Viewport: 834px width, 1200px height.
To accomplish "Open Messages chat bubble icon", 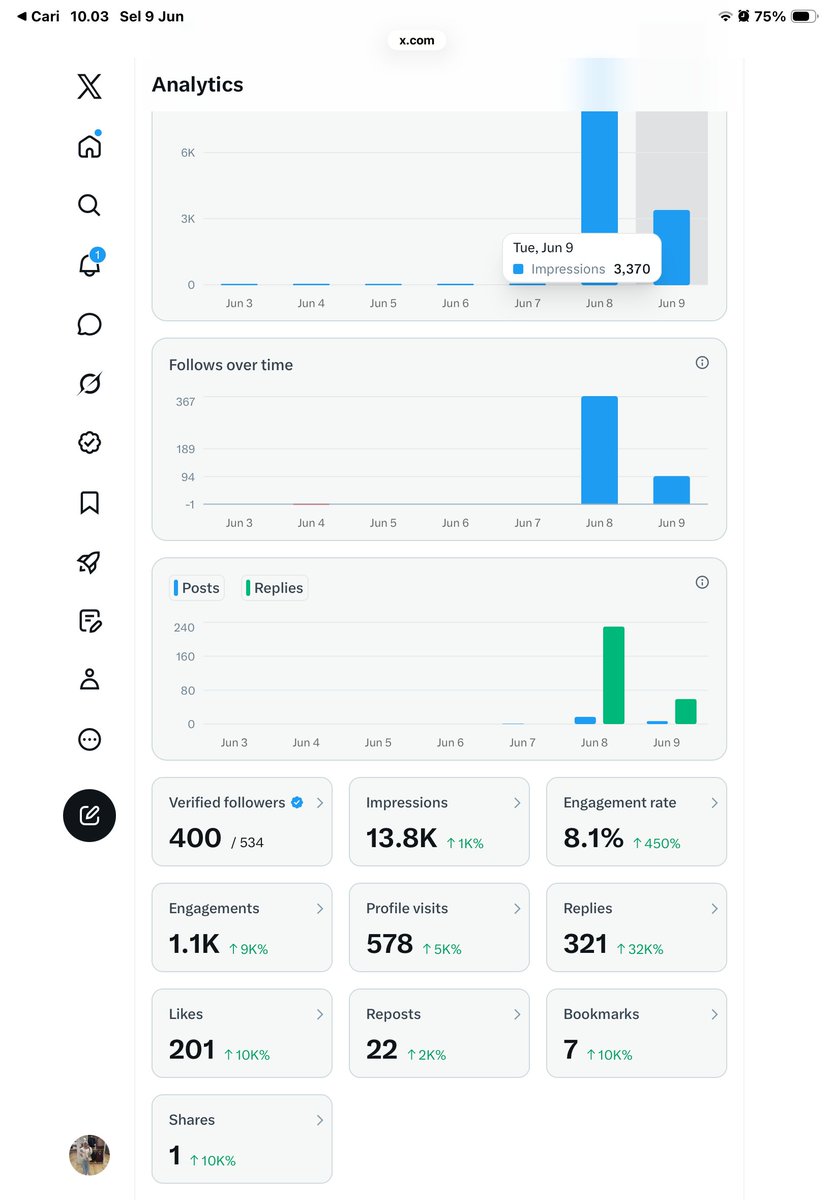I will click(x=89, y=324).
